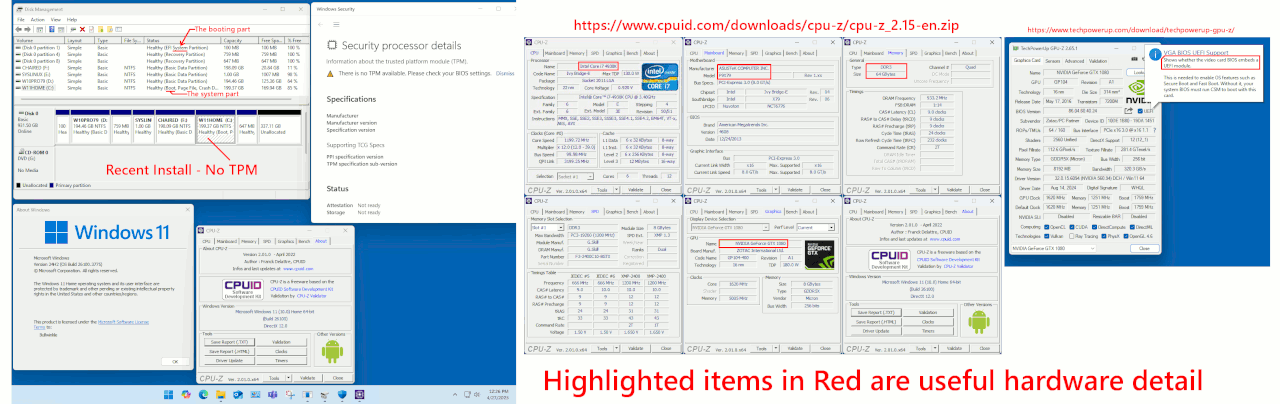Open GPU selector dropdown at bottom of GPU-Z

1053,248
